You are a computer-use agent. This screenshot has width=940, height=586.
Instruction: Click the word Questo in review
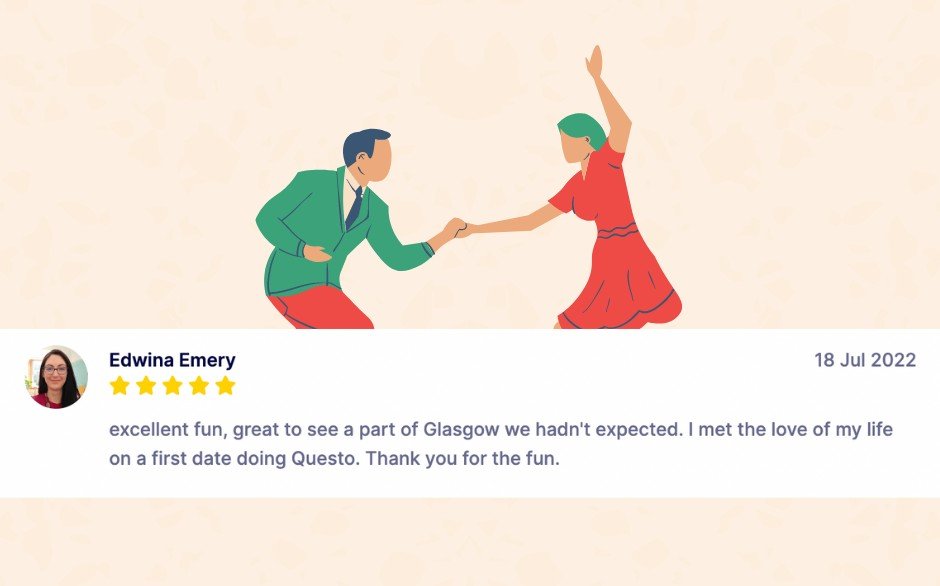coord(326,459)
